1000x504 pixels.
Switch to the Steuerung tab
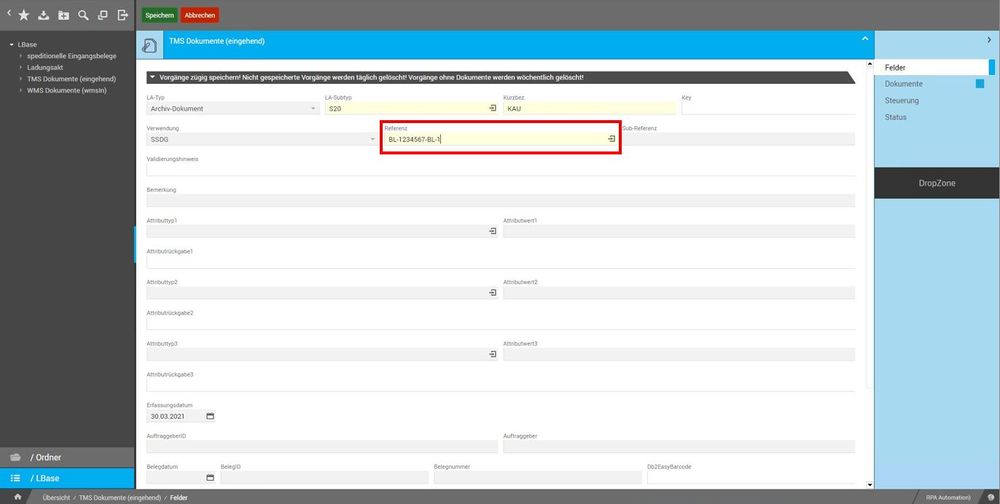point(902,100)
